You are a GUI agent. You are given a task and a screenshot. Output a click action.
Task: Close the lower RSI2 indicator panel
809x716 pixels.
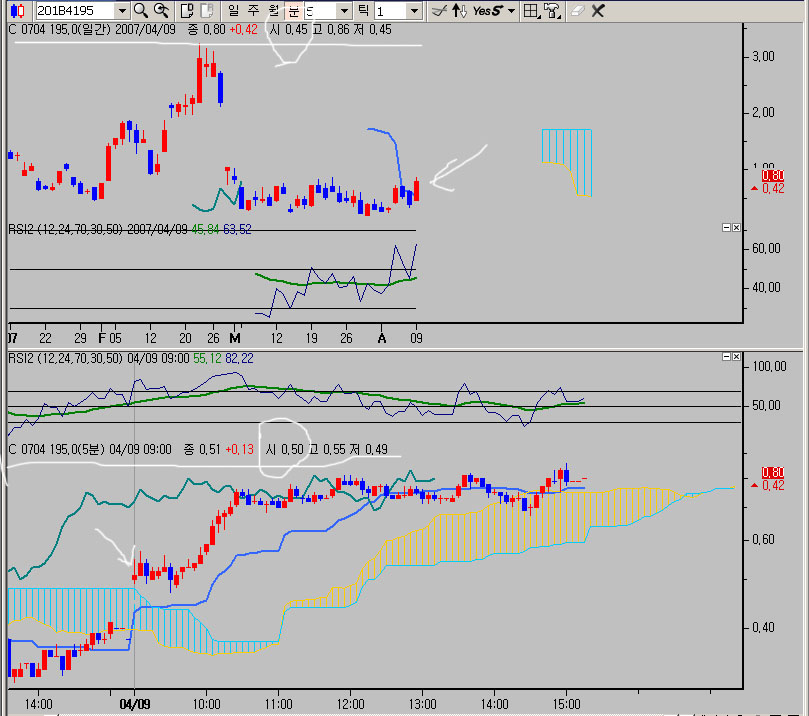(736, 357)
